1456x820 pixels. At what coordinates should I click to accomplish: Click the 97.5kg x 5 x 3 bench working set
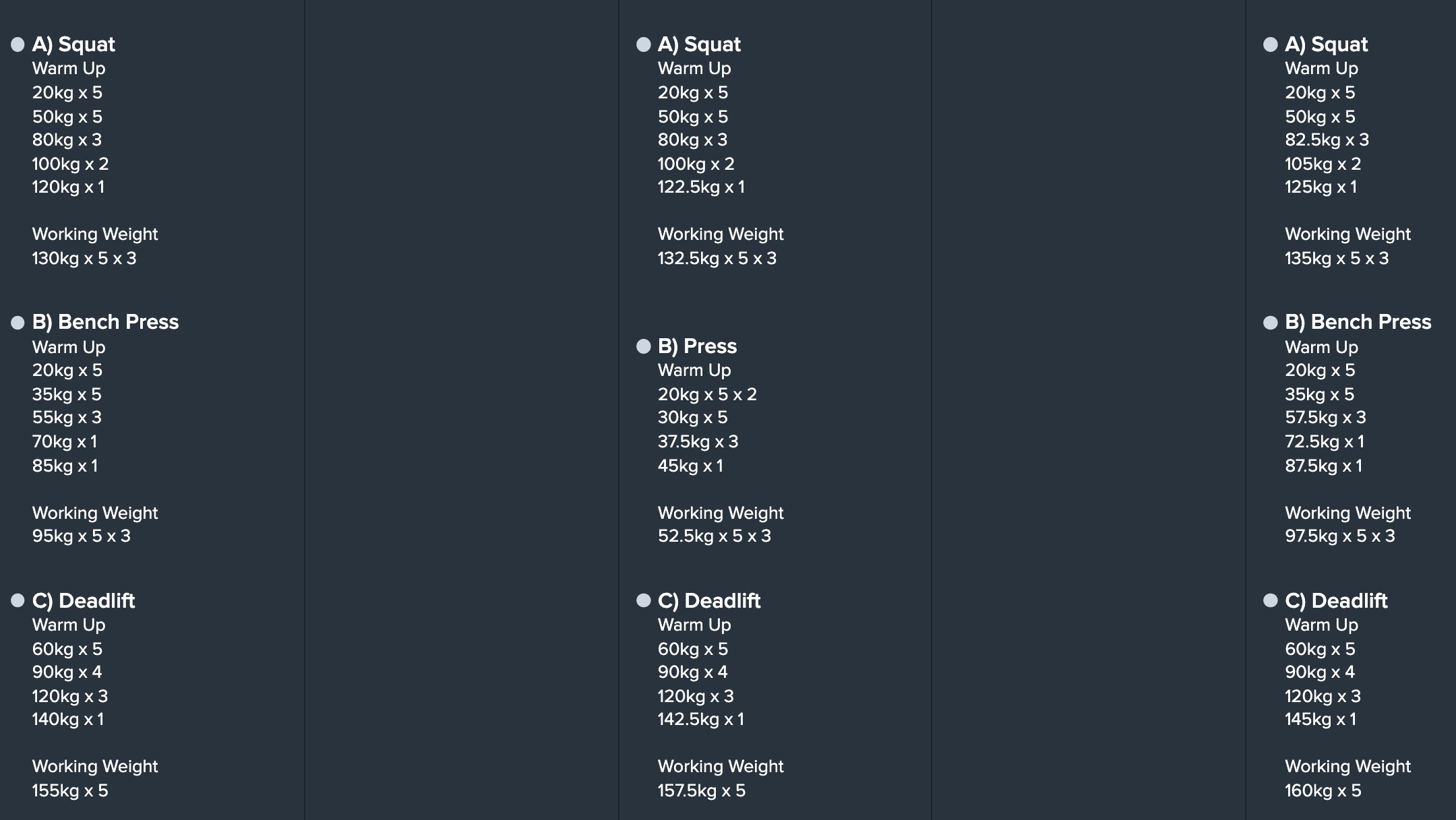pyautogui.click(x=1340, y=536)
